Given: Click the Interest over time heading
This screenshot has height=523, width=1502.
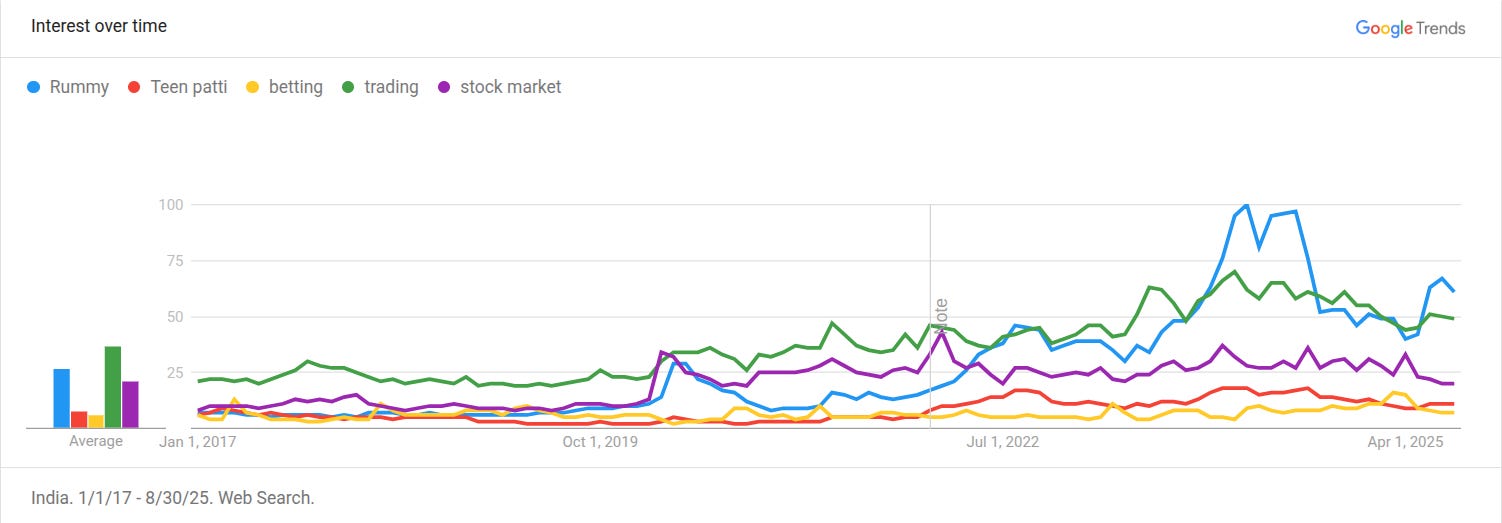Looking at the screenshot, I should pos(99,26).
